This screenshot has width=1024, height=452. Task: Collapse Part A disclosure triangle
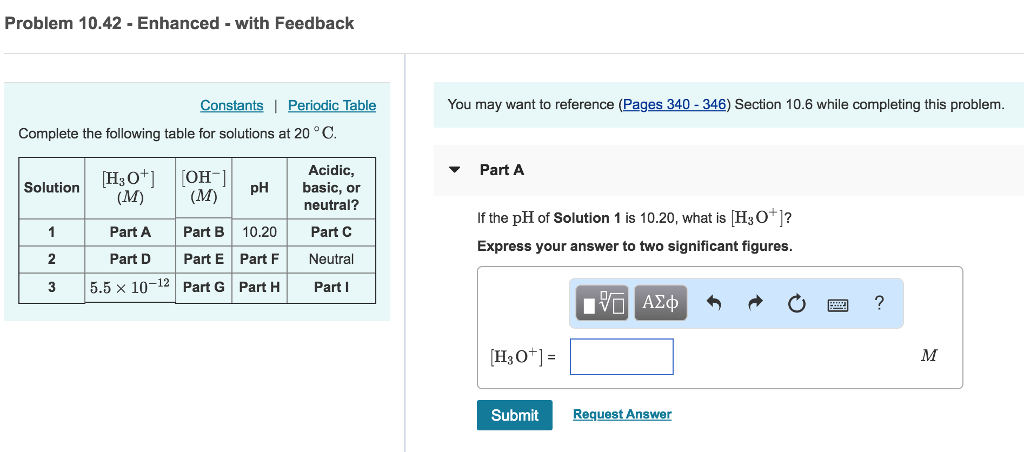455,170
